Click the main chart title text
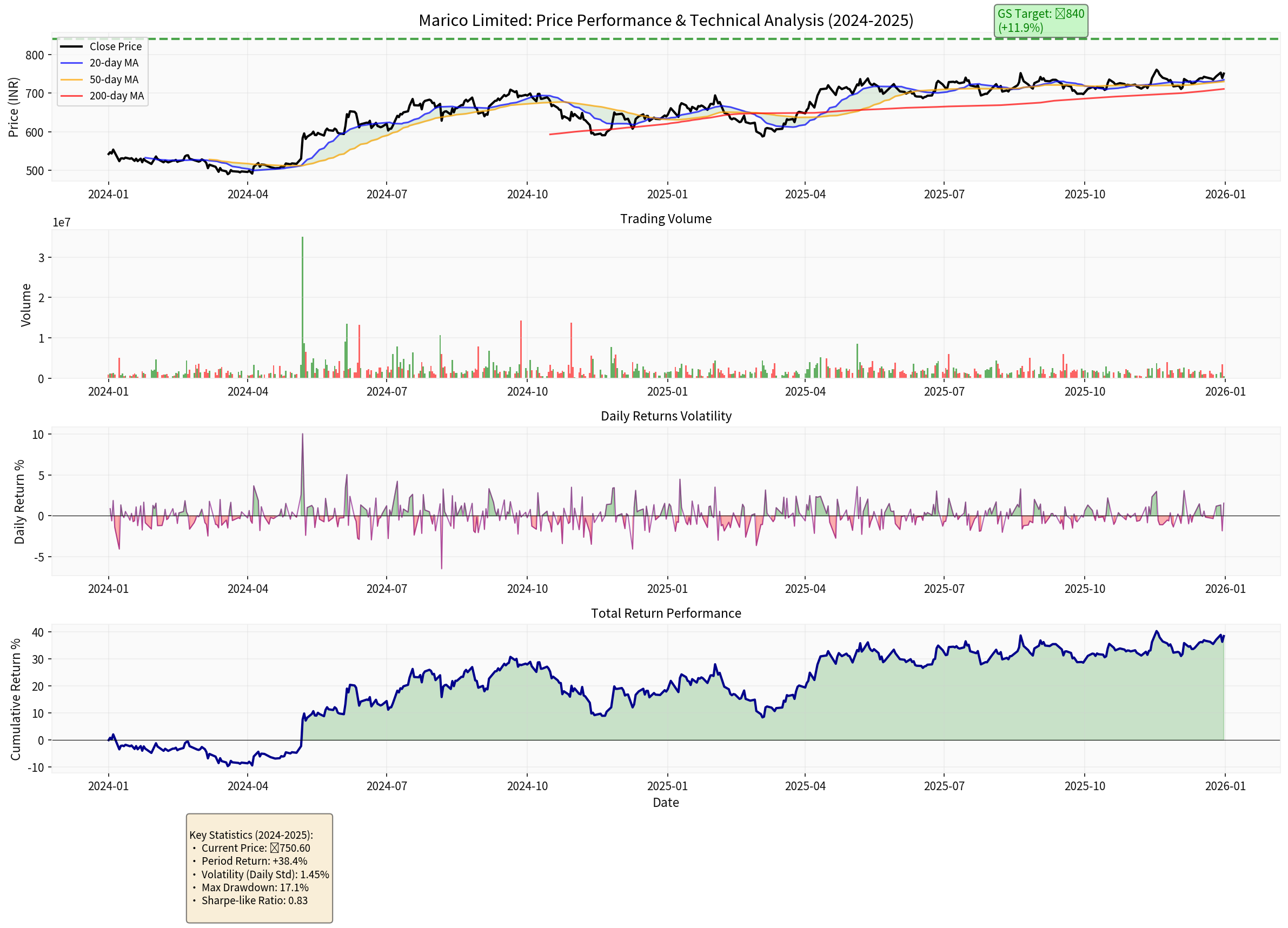Viewport: 1288px width, 928px height. 666,21
